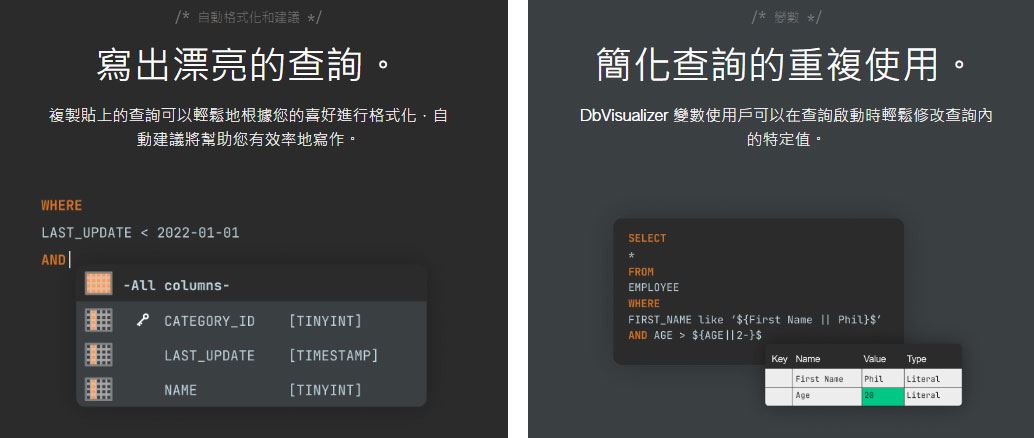Pick the LAST_UPDATE suggestion entry
This screenshot has height=438, width=1034.
pyautogui.click(x=209, y=355)
